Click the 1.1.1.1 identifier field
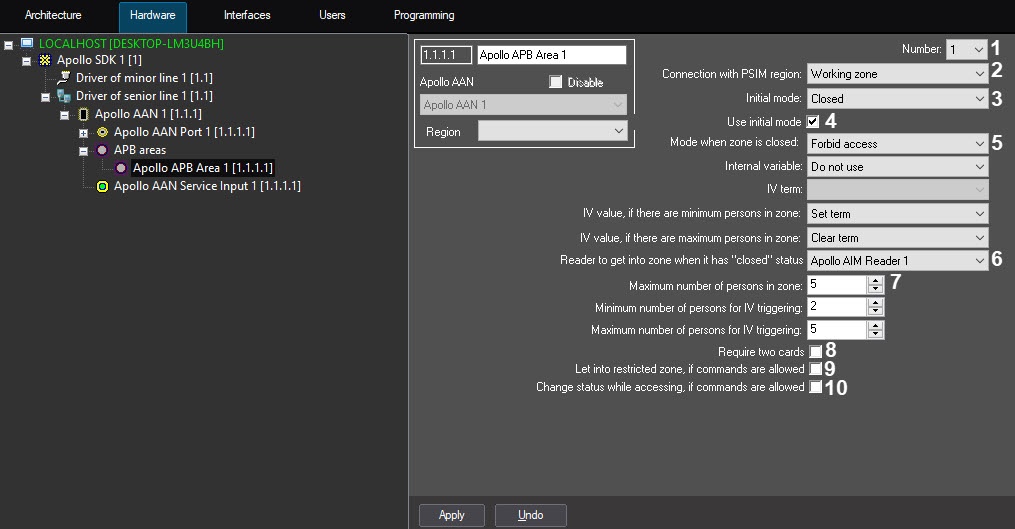 click(x=446, y=55)
